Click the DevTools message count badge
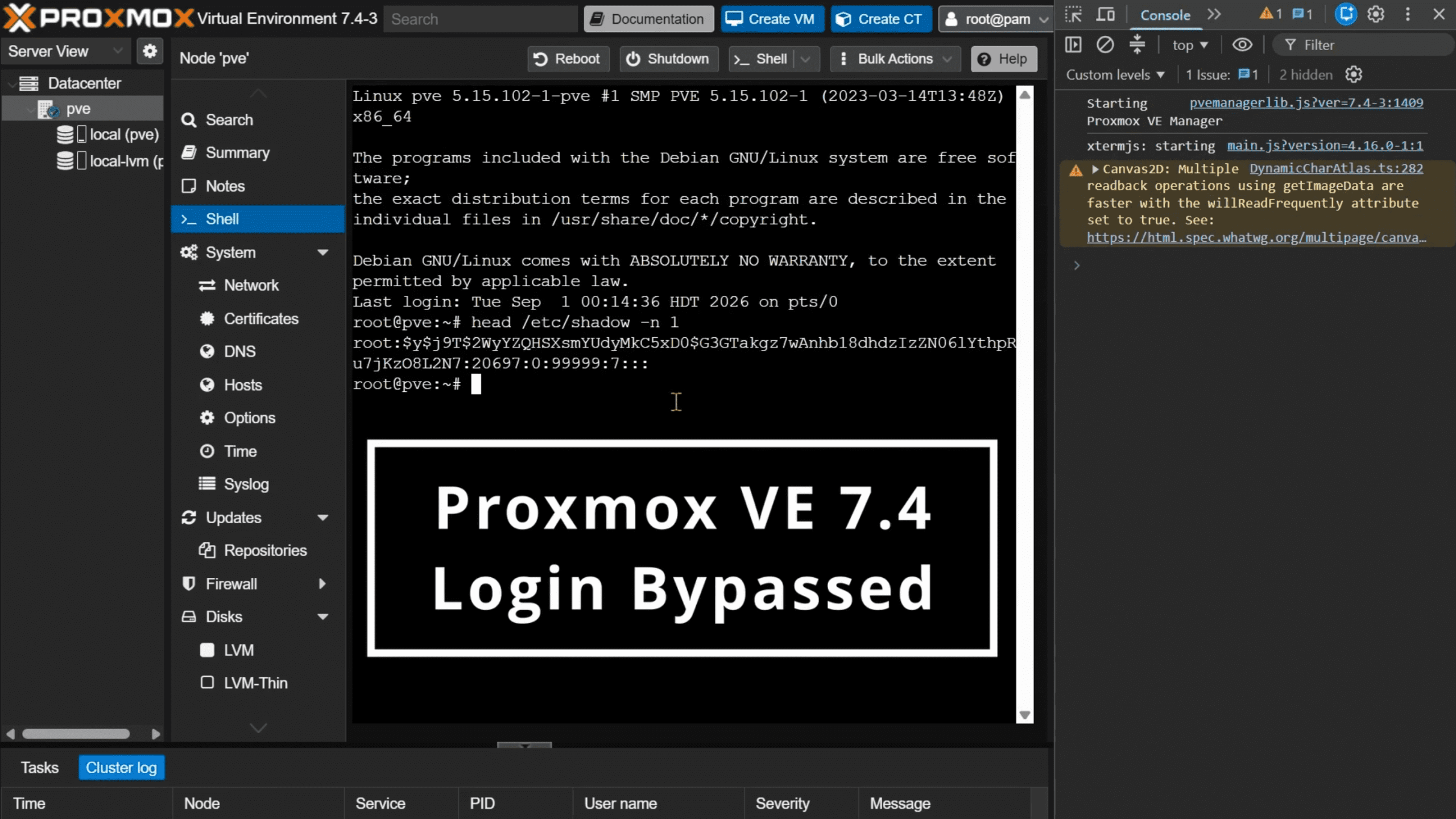The width and height of the screenshot is (1456, 819). 1302,14
